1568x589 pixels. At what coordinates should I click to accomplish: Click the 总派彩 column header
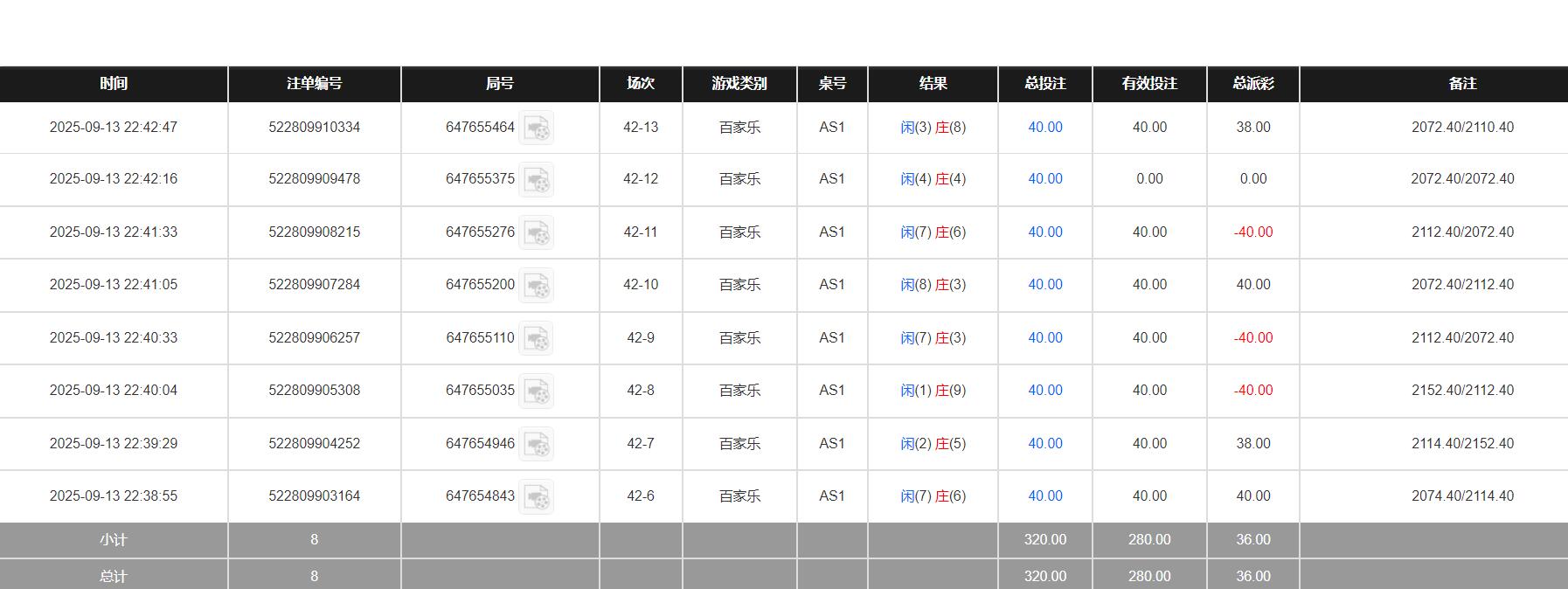[x=1252, y=84]
